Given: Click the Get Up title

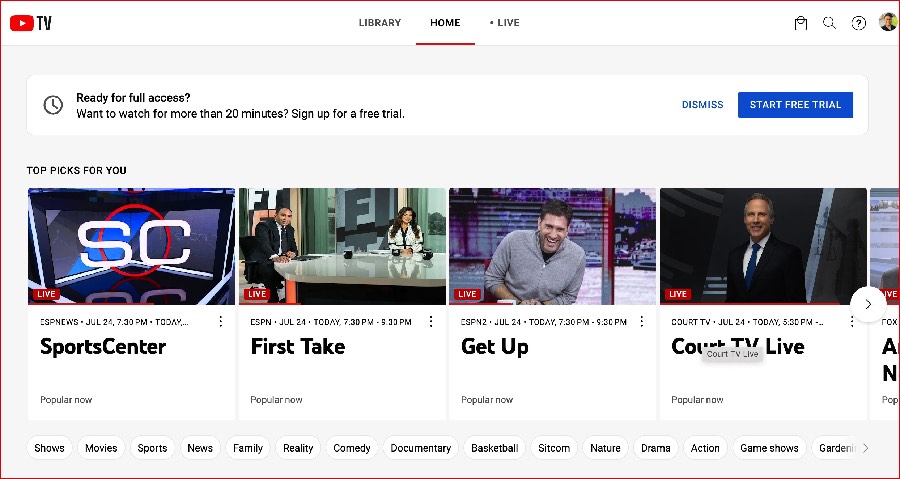Looking at the screenshot, I should pos(495,348).
